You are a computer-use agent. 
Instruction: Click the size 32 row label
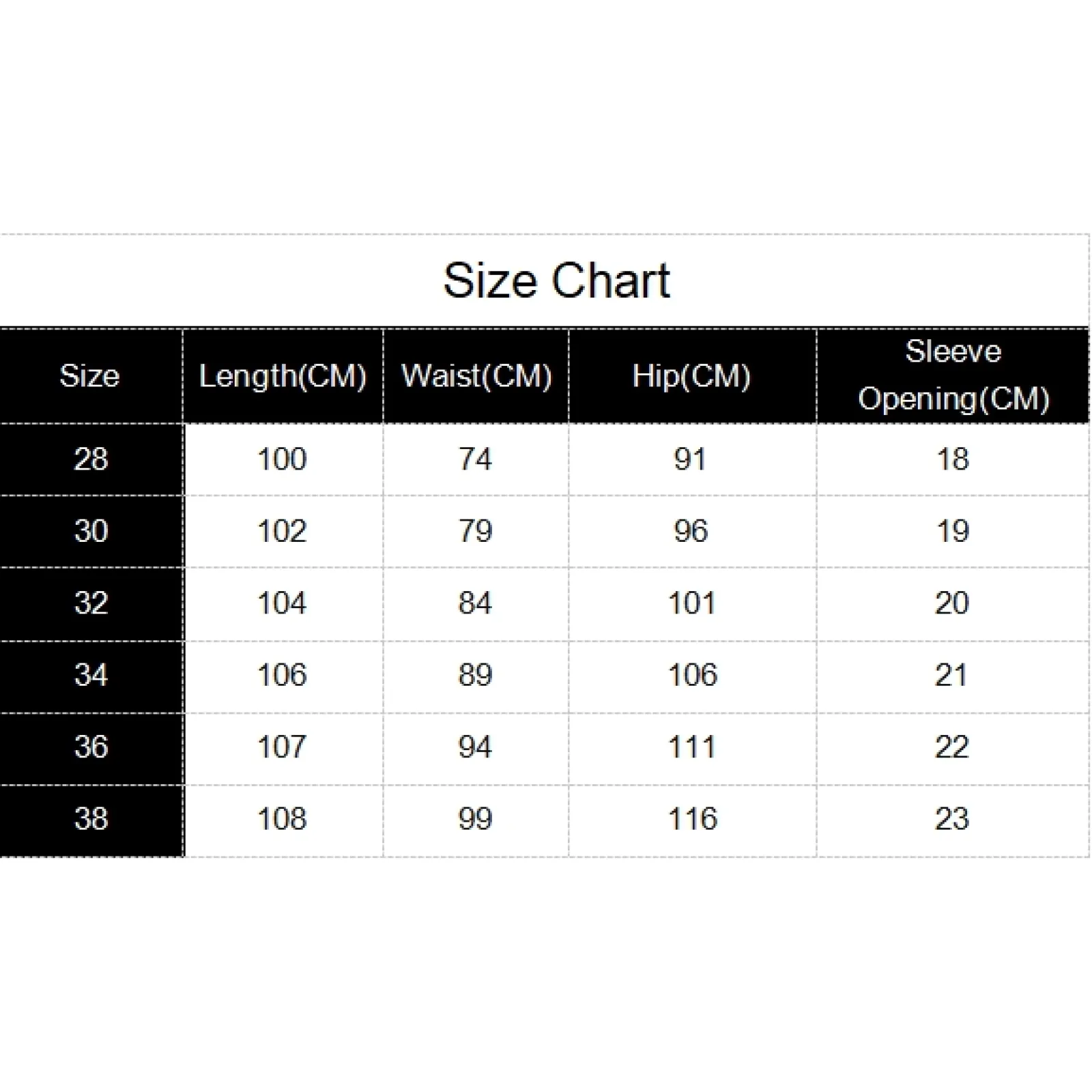tap(91, 603)
